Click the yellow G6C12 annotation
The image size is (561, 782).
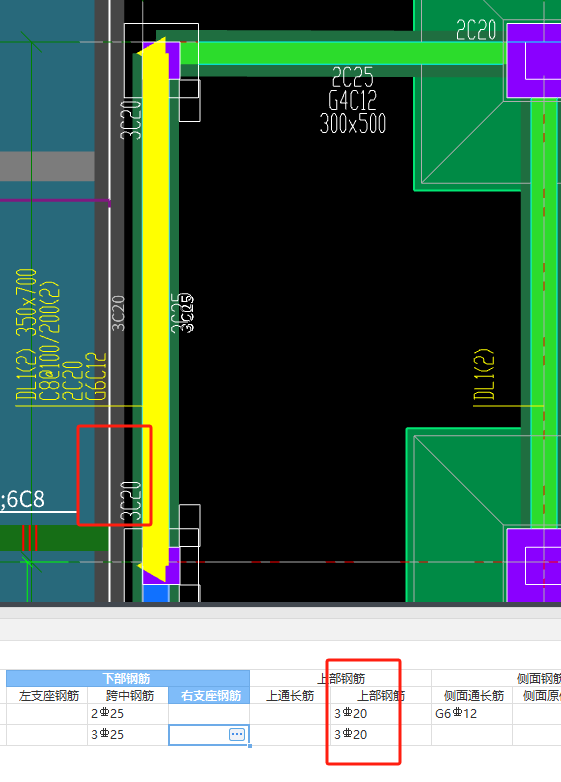click(x=96, y=376)
